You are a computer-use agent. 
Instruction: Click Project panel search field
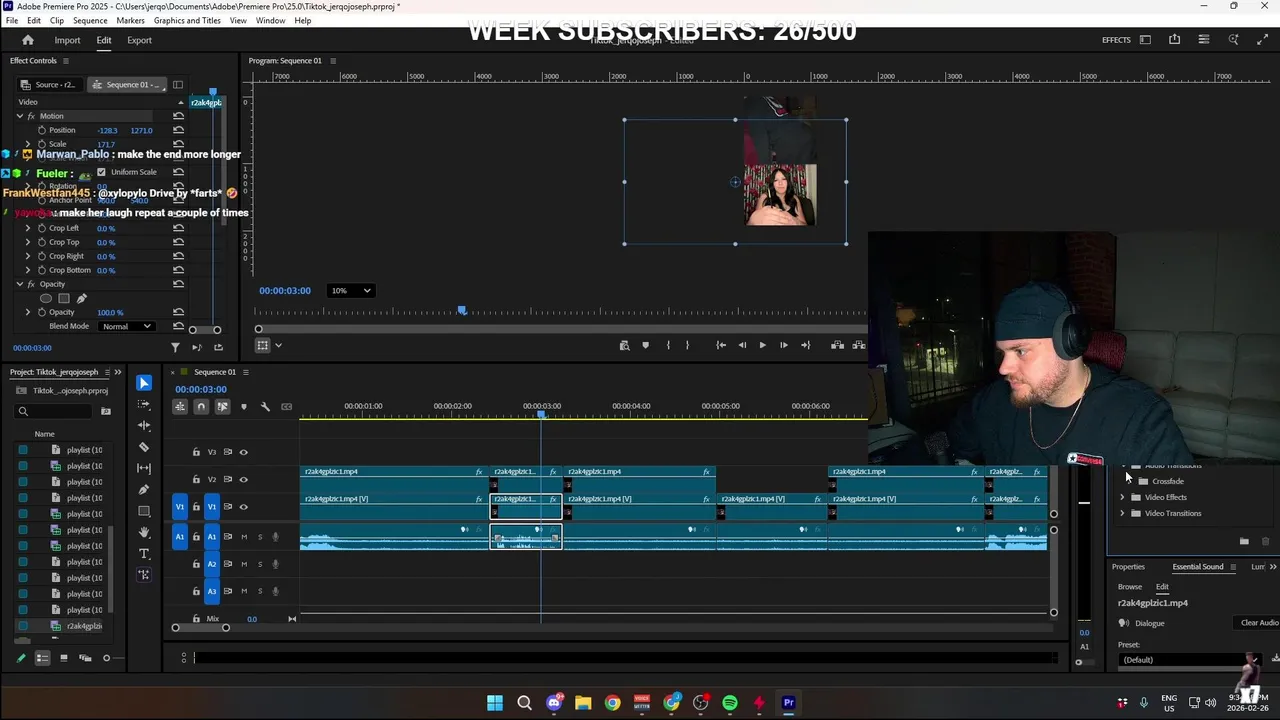point(55,411)
